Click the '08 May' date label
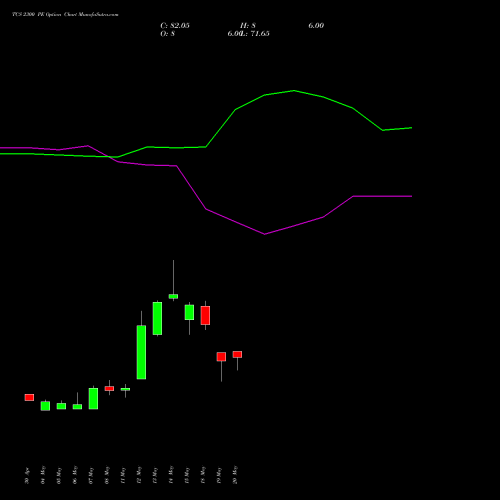Viewport: 500px width, 500px height. pyautogui.click(x=107, y=475)
